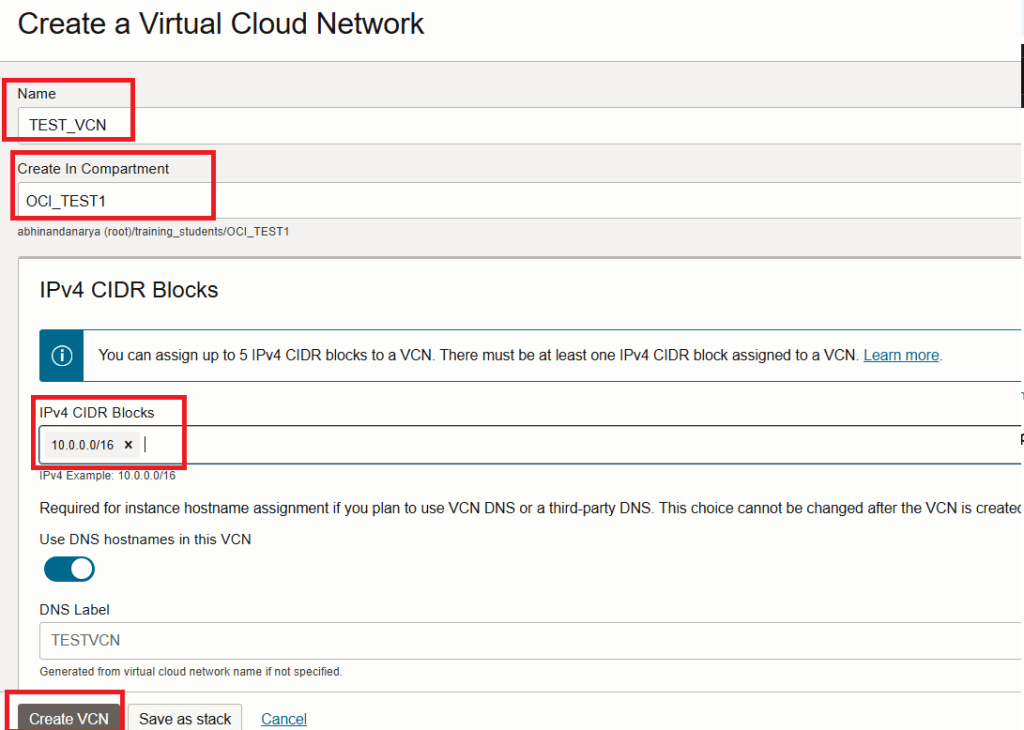Remove the 10.0.0.0/16 CIDR block chip
The height and width of the screenshot is (730, 1024).
[128, 445]
